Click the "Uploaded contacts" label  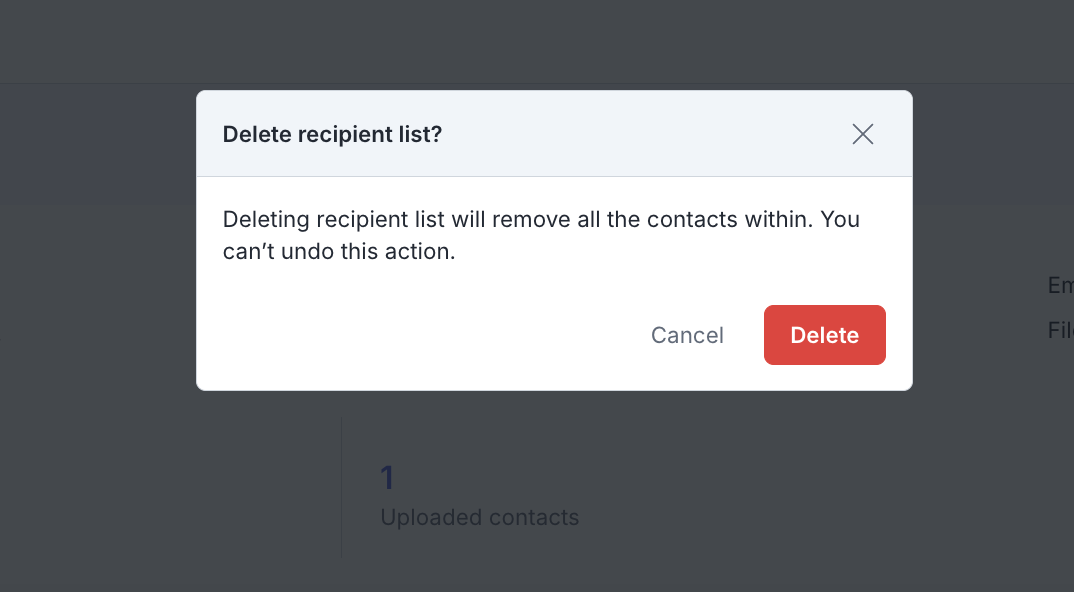coord(480,518)
